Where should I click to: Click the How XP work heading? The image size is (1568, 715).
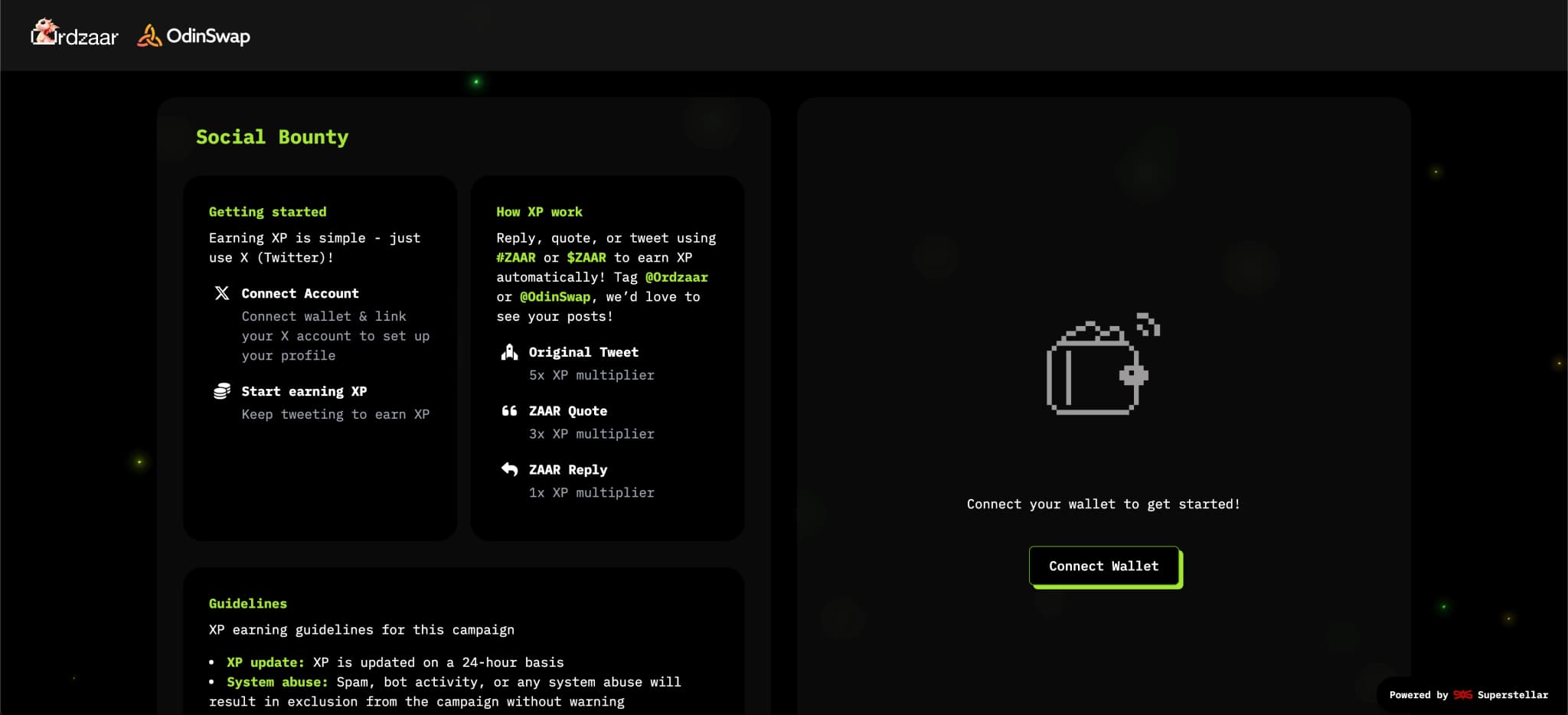coord(539,212)
